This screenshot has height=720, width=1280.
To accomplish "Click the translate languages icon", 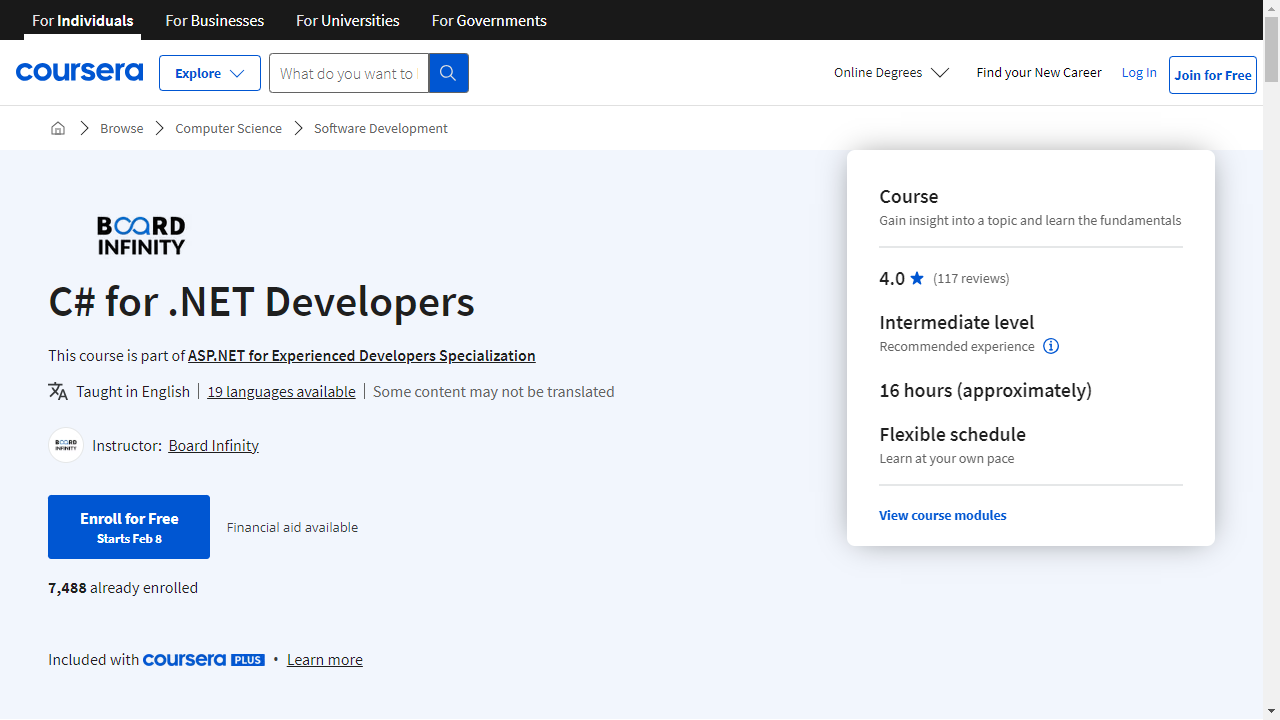I will 58,391.
